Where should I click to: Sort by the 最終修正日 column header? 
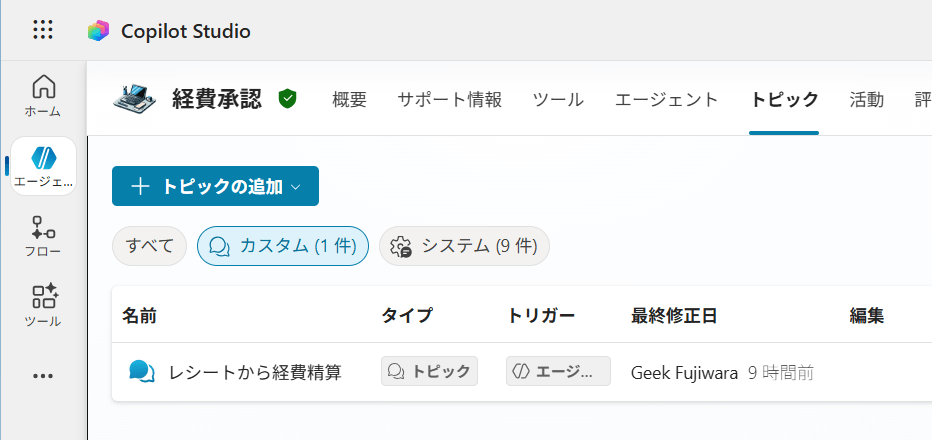(674, 316)
